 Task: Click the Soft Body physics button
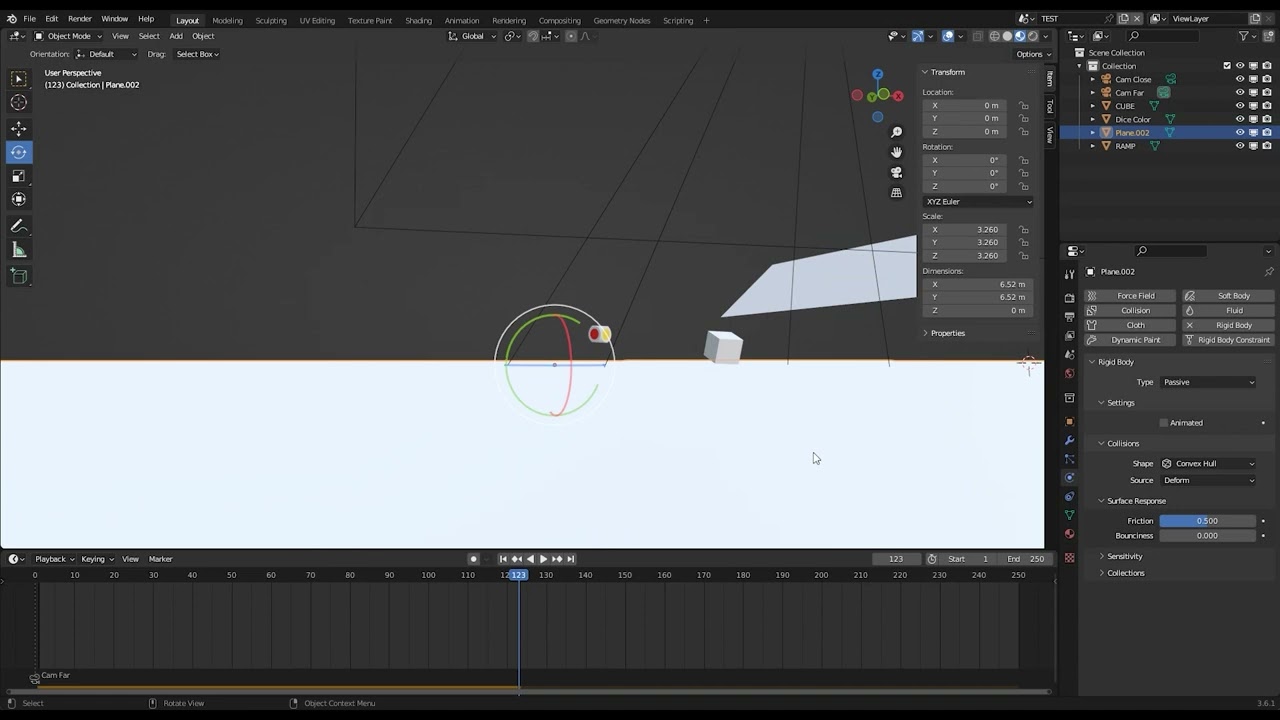pos(1228,296)
